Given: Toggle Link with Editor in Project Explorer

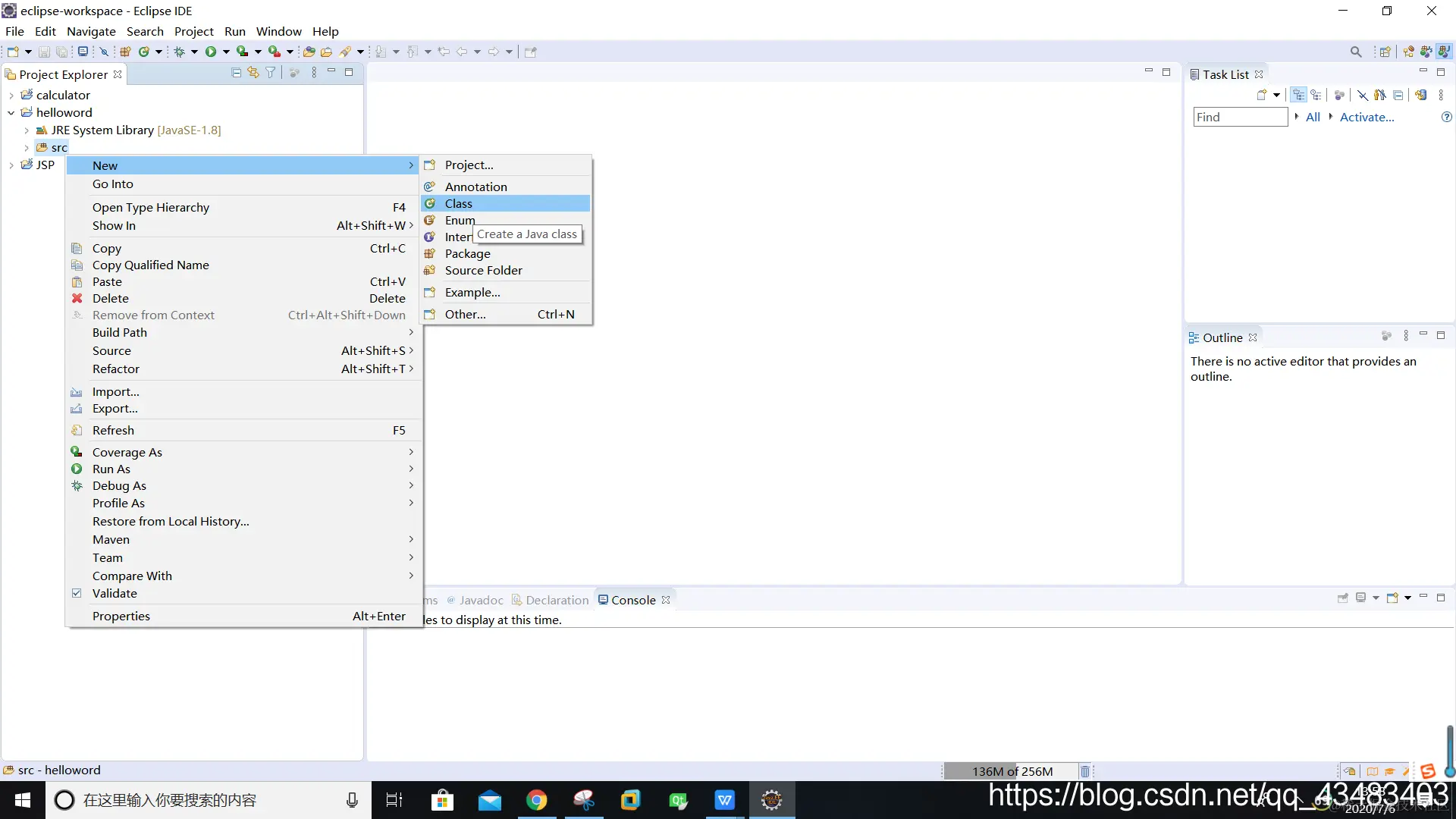Looking at the screenshot, I should coord(253,73).
